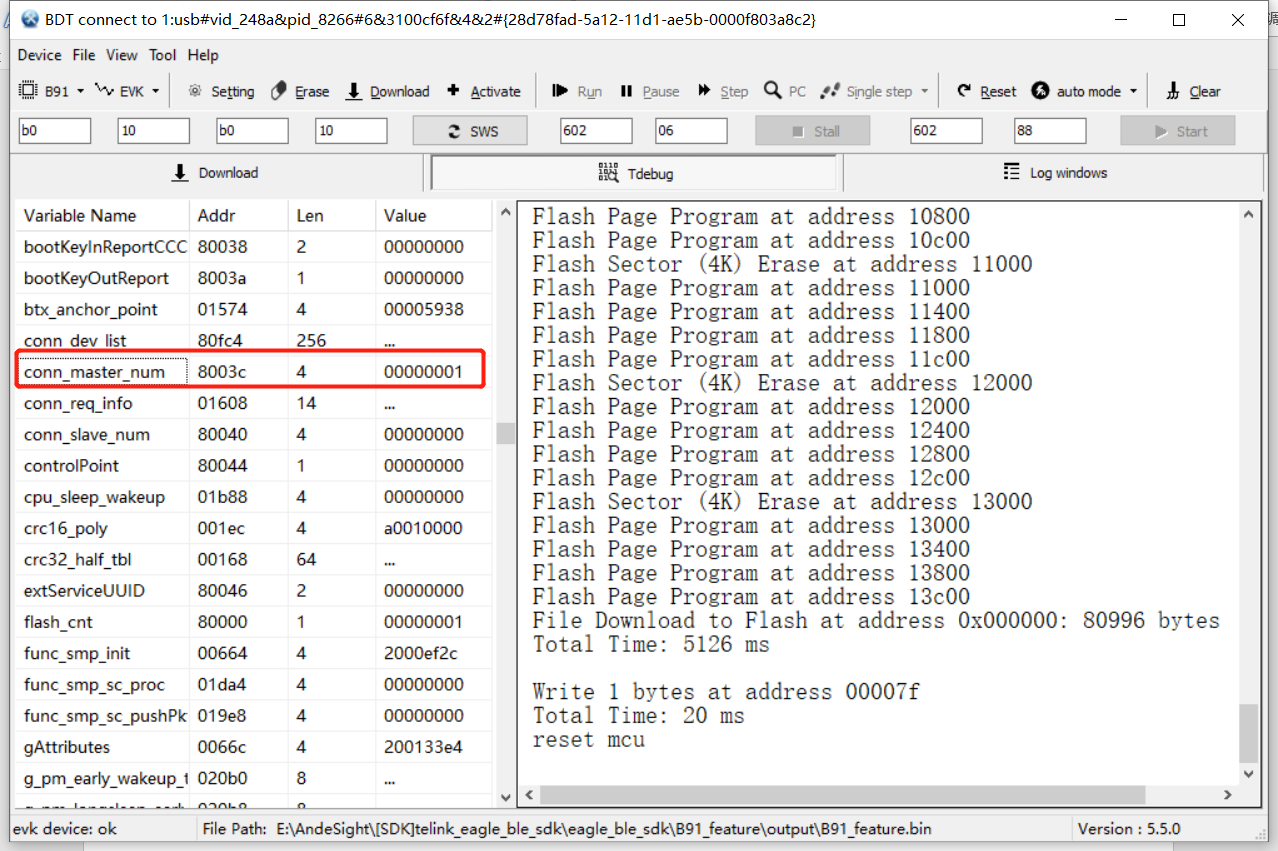1278x851 pixels.
Task: Click the Single step tool
Action: tap(867, 91)
